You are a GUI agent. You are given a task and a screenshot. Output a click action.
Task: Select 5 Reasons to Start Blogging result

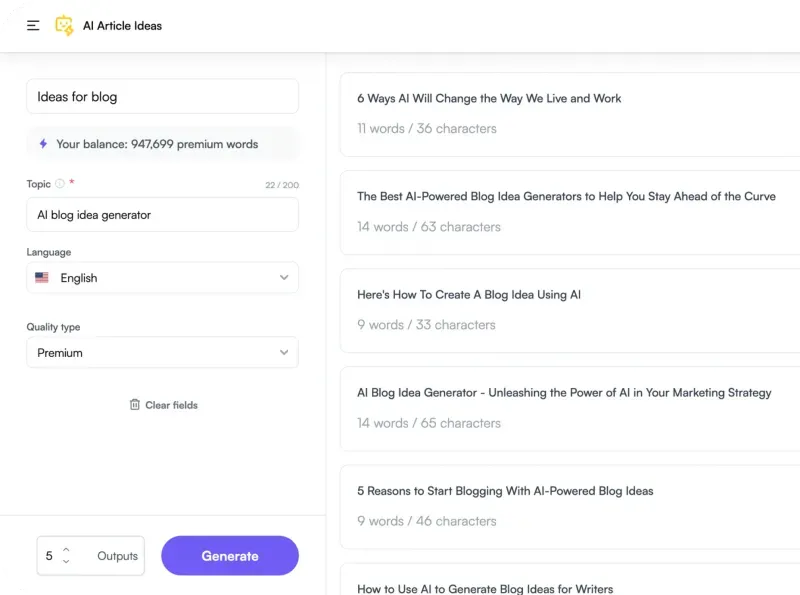click(x=570, y=507)
